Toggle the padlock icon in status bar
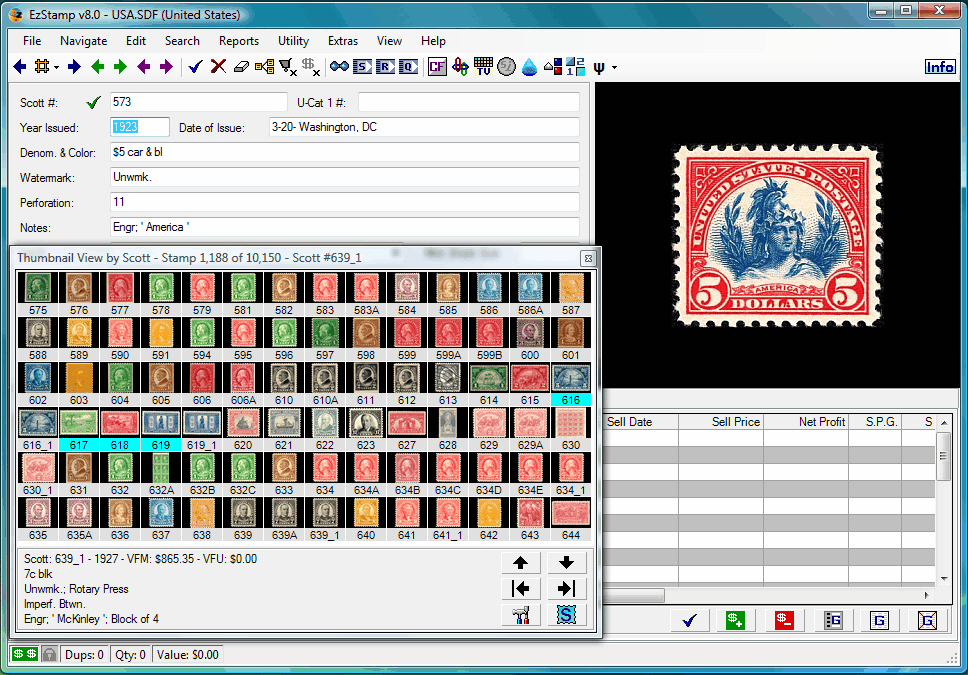 pos(49,655)
